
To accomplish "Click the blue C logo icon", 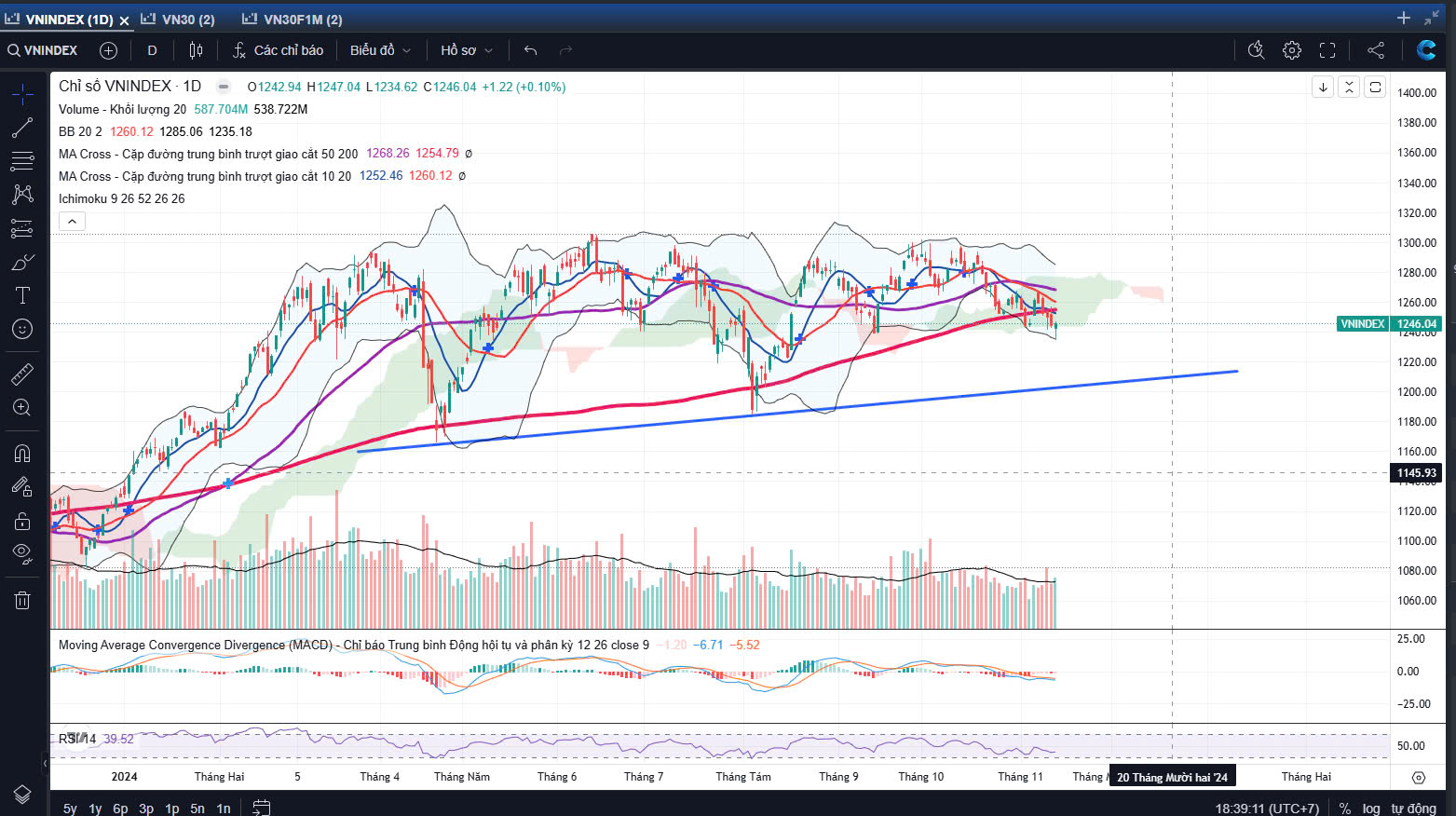I will (1426, 50).
